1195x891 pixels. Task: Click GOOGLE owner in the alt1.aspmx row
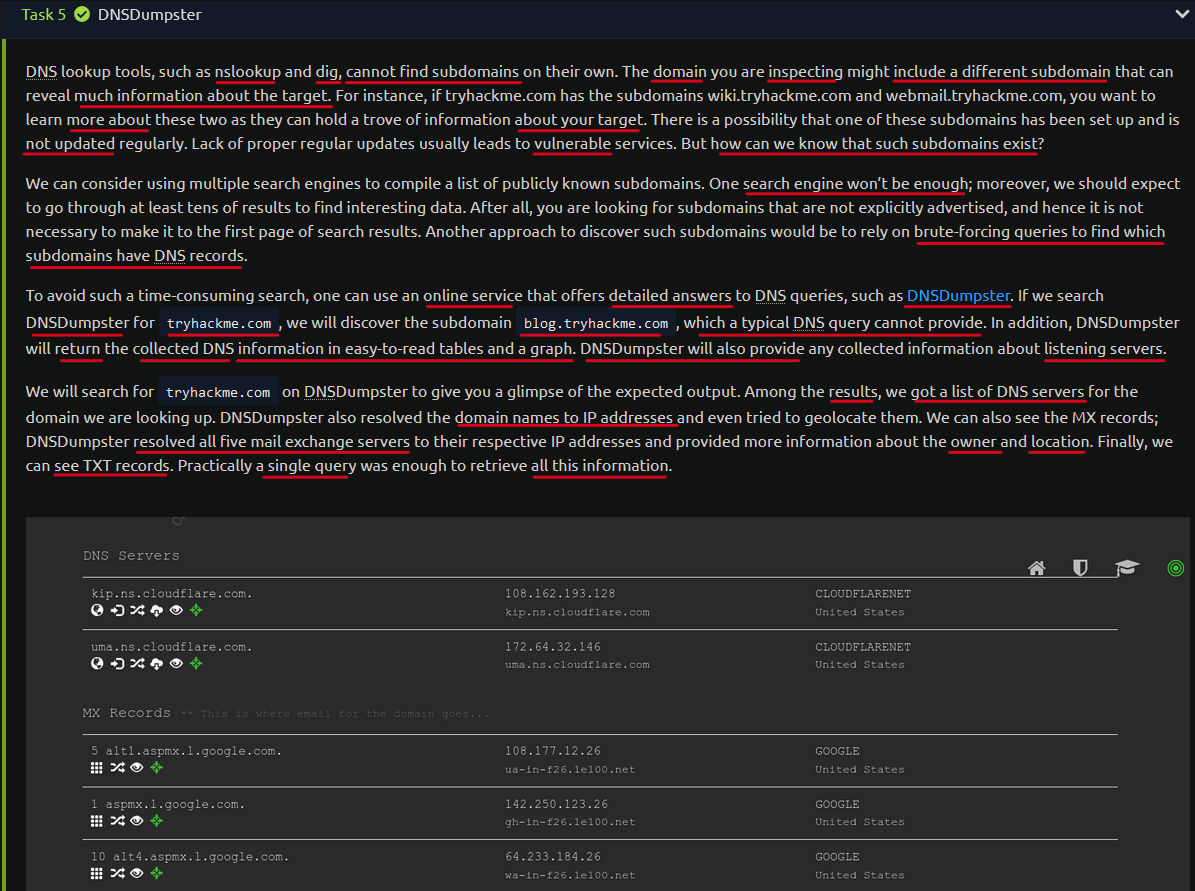(x=837, y=751)
